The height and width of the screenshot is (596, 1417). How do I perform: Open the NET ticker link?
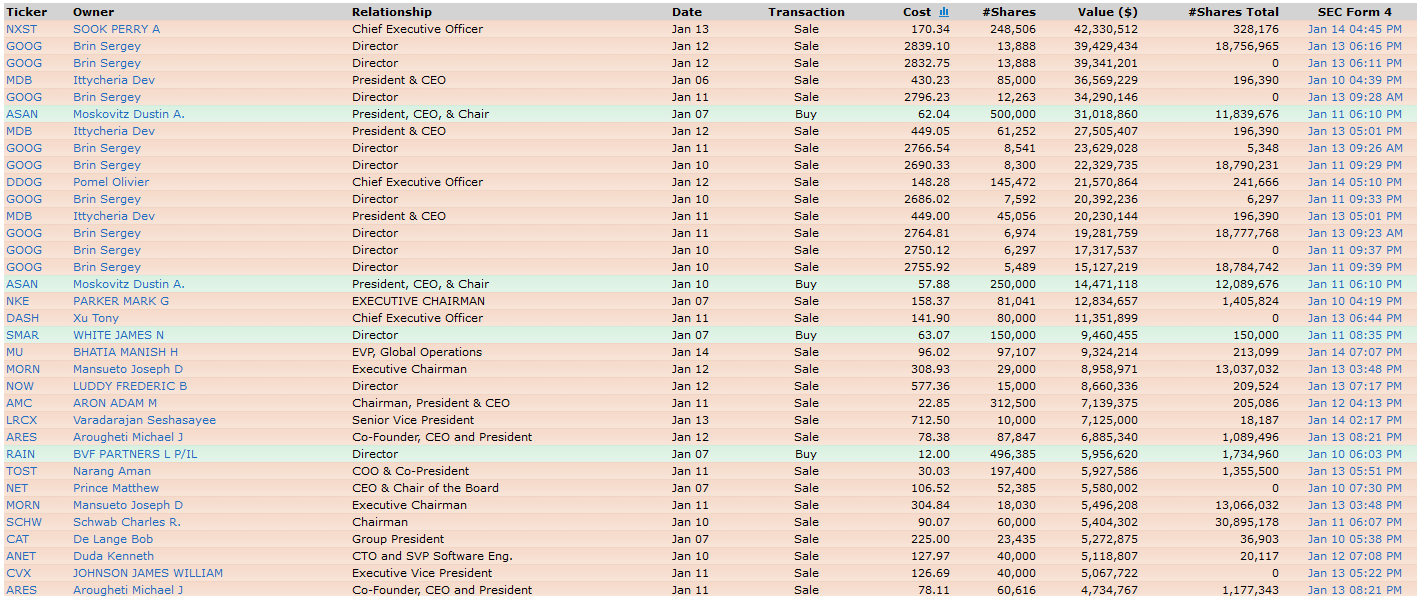pyautogui.click(x=18, y=488)
